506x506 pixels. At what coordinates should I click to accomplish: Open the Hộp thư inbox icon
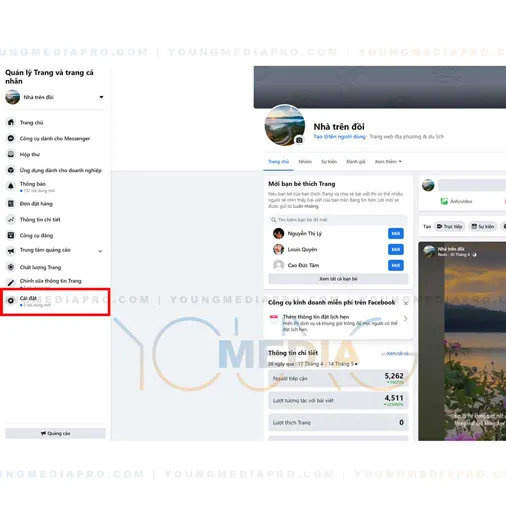[x=11, y=154]
